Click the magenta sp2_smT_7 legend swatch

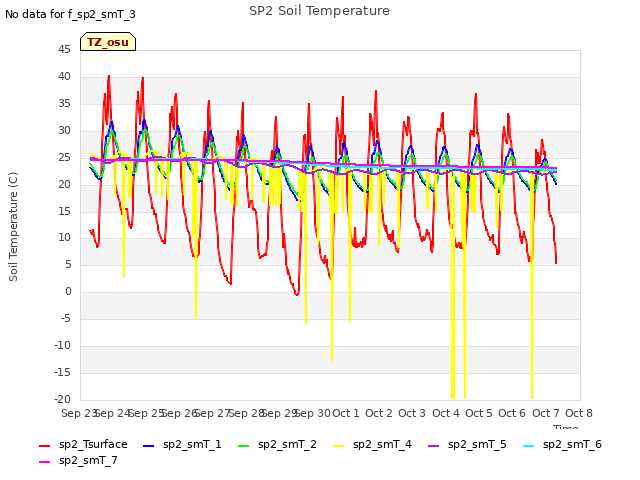click(44, 462)
